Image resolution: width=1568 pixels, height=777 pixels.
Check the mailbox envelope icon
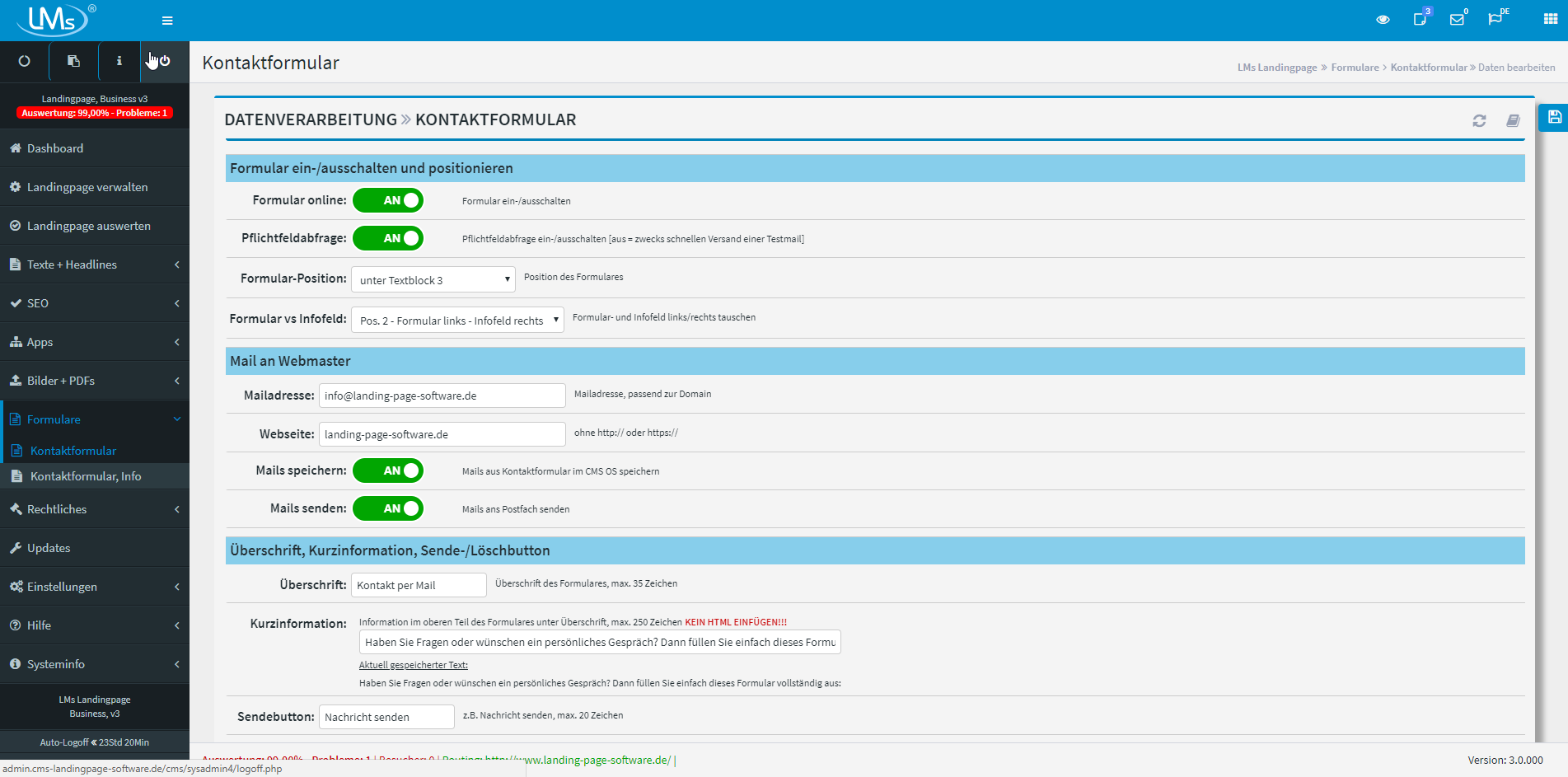(1458, 18)
